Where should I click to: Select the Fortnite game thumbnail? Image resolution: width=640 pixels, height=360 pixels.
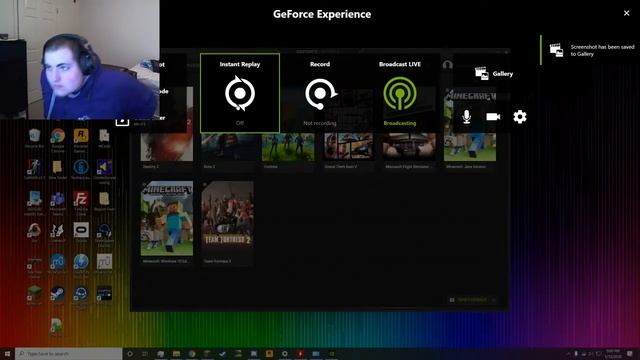[x=288, y=148]
